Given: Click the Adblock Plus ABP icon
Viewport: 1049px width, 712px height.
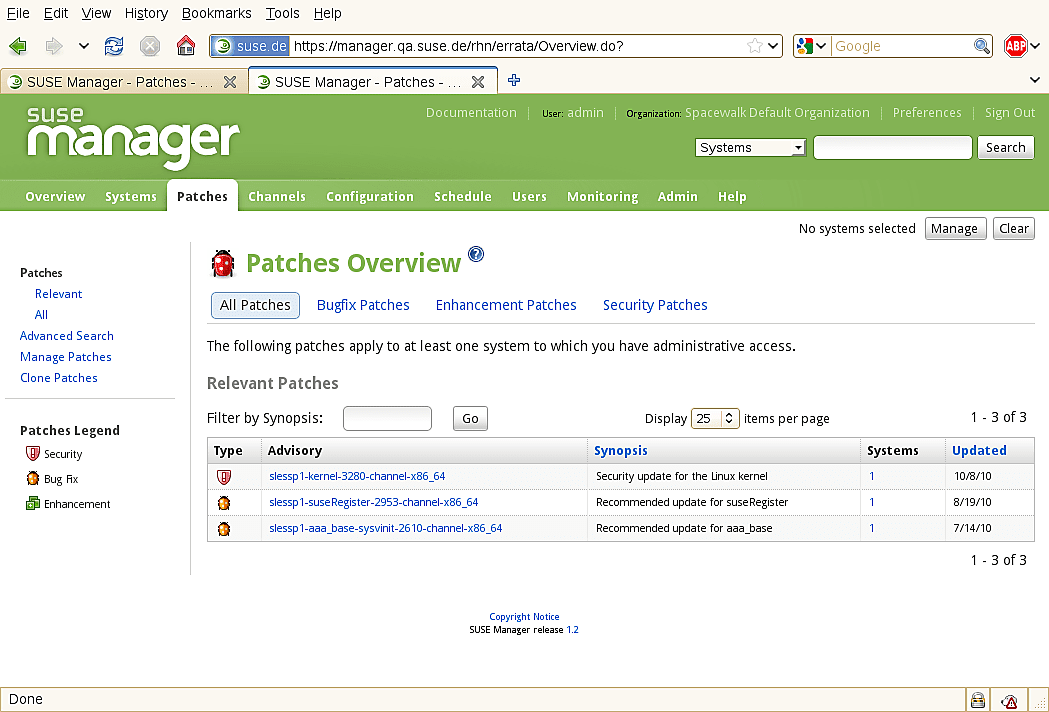Looking at the screenshot, I should click(1016, 46).
